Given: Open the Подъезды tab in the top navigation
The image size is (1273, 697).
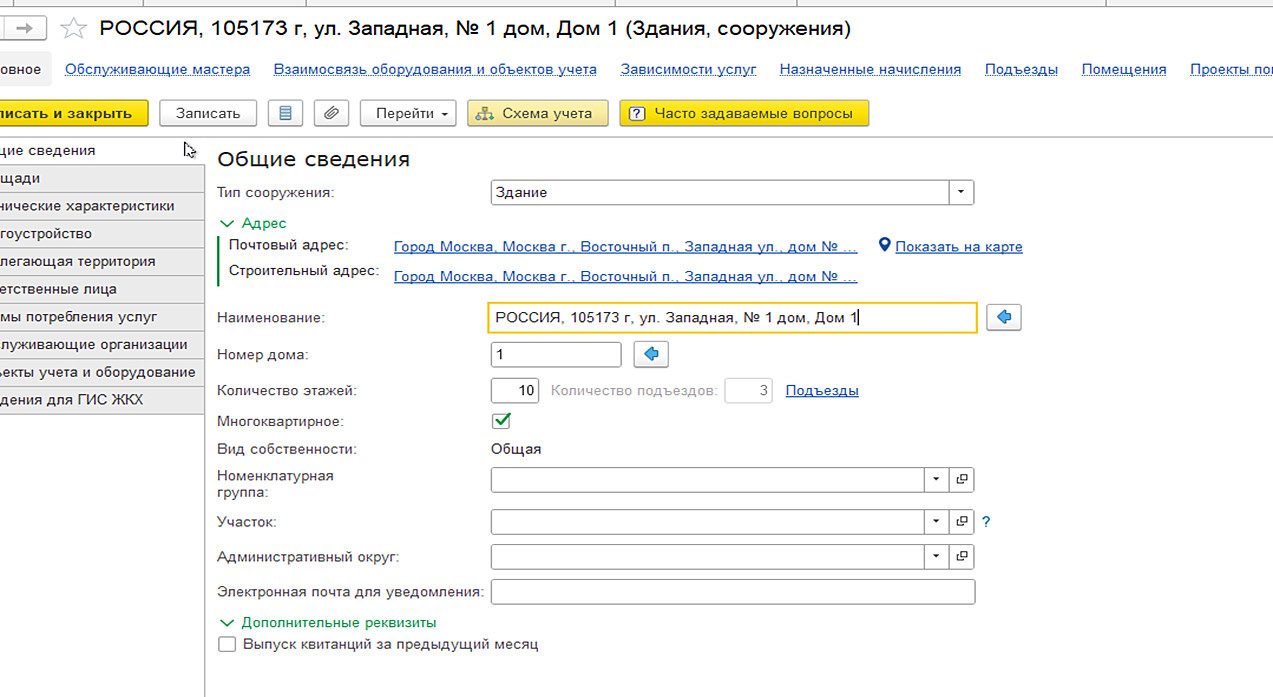Looking at the screenshot, I should [x=1021, y=69].
